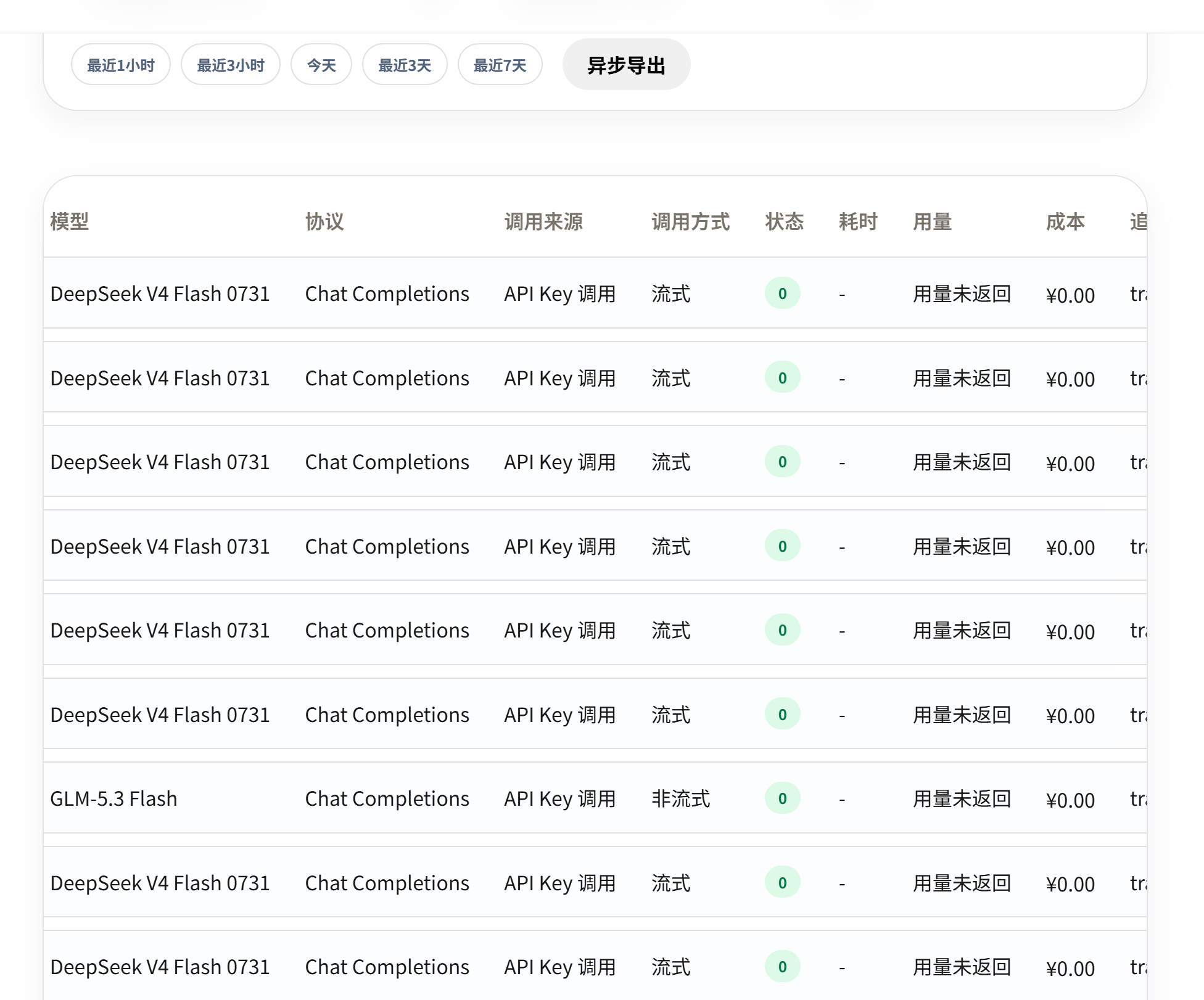This screenshot has width=1204, height=1000.
Task: Filter logs to 今天
Action: click(321, 65)
